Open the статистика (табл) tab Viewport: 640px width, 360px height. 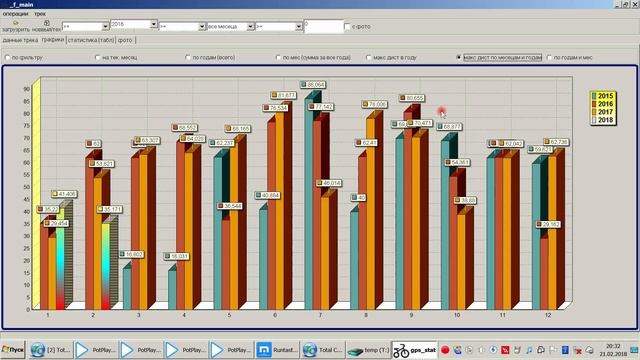(x=91, y=40)
